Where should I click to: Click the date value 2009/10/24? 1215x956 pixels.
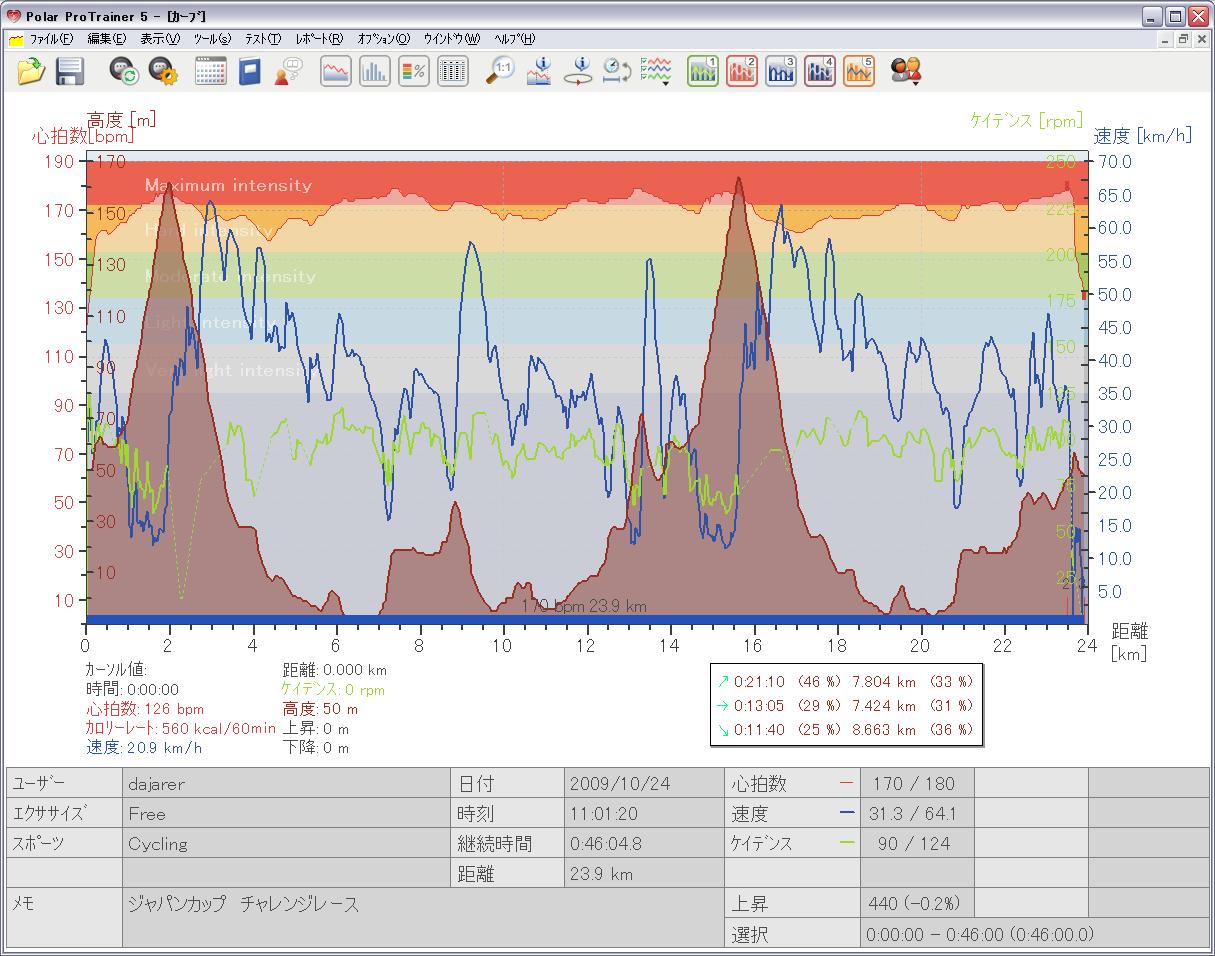(644, 783)
